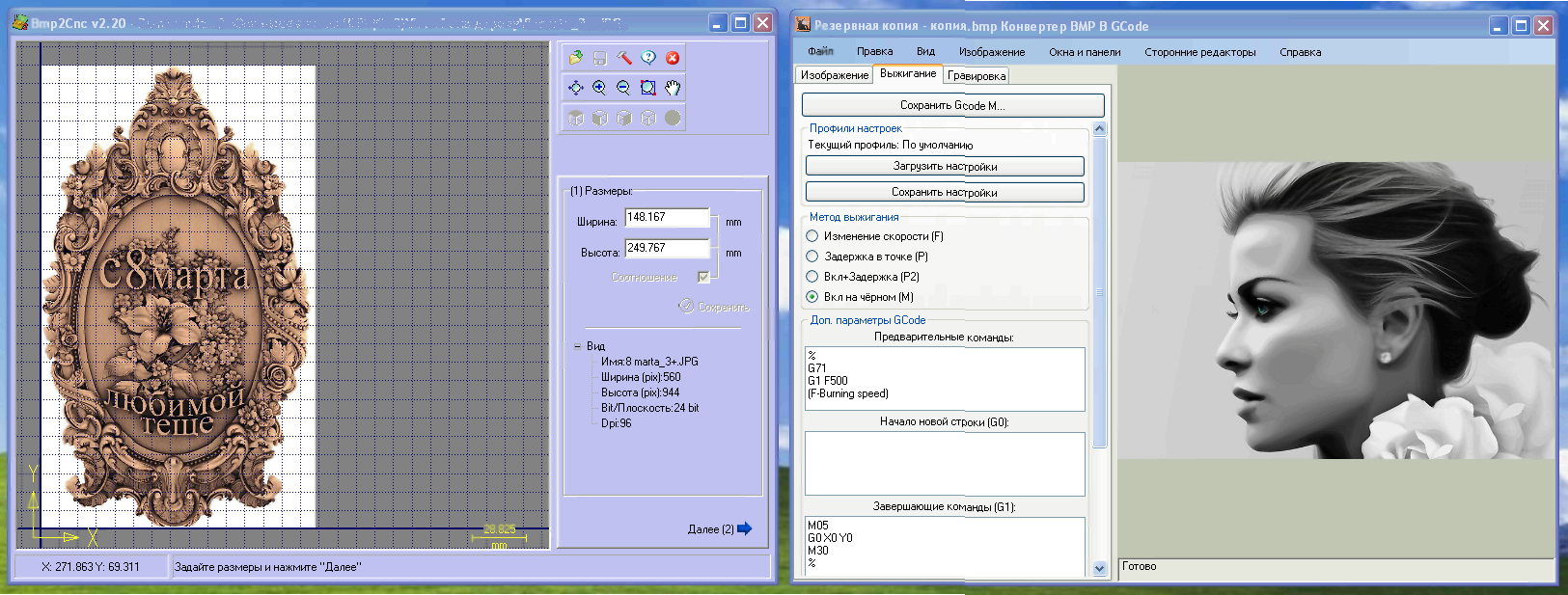Zoom in with the plus magnifier
Viewport: 1568px width, 595px height.
tap(600, 88)
